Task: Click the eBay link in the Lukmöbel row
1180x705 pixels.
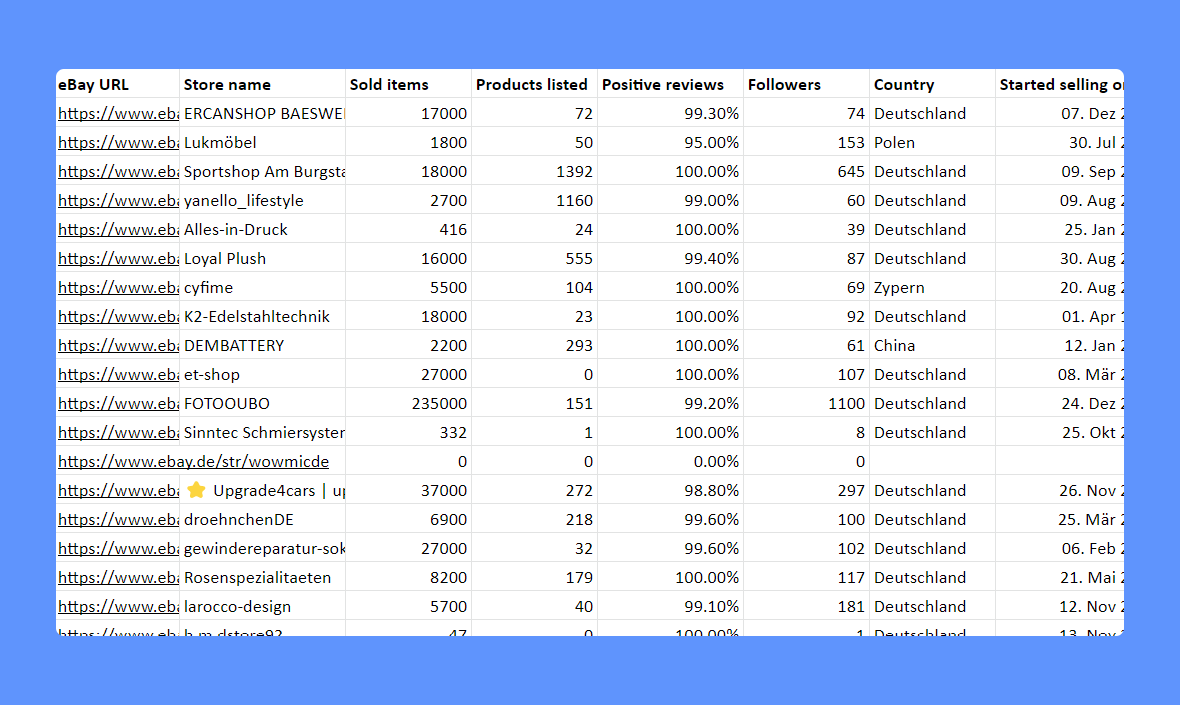Action: pos(118,143)
